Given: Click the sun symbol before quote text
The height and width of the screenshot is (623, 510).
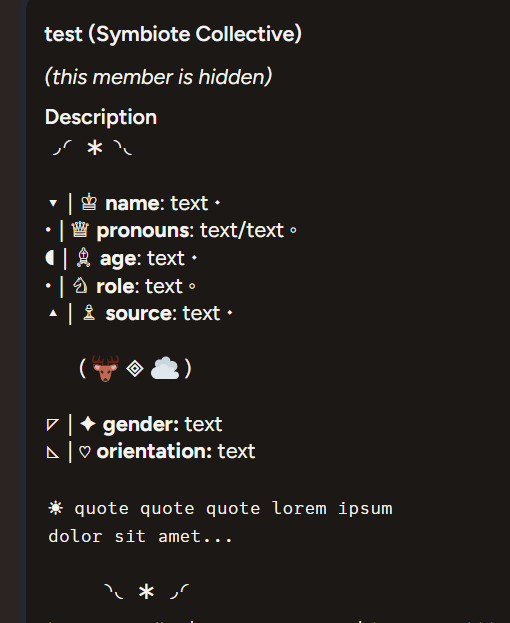Looking at the screenshot, I should [56, 508].
